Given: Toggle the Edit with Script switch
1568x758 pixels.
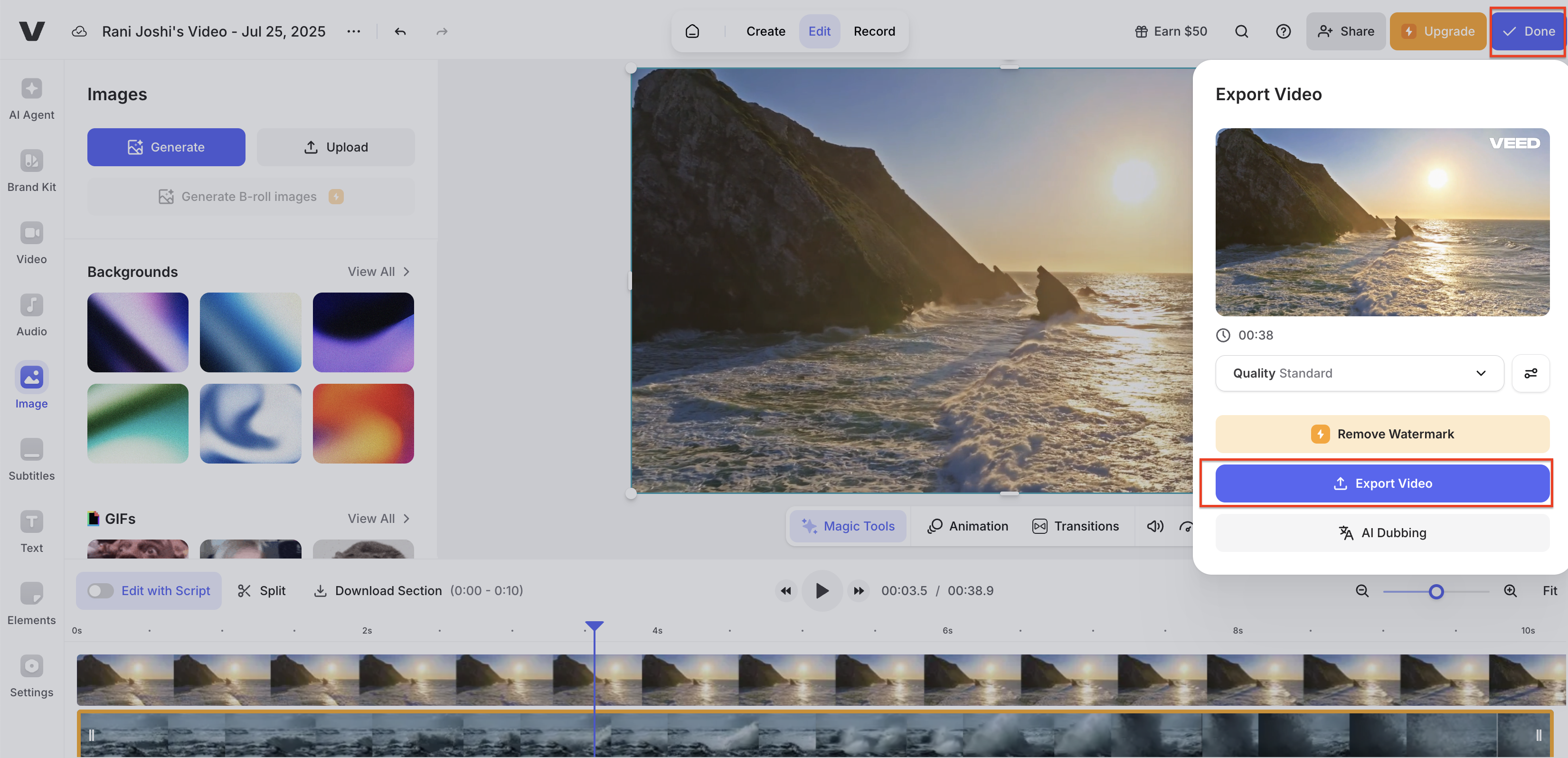Looking at the screenshot, I should pyautogui.click(x=100, y=590).
